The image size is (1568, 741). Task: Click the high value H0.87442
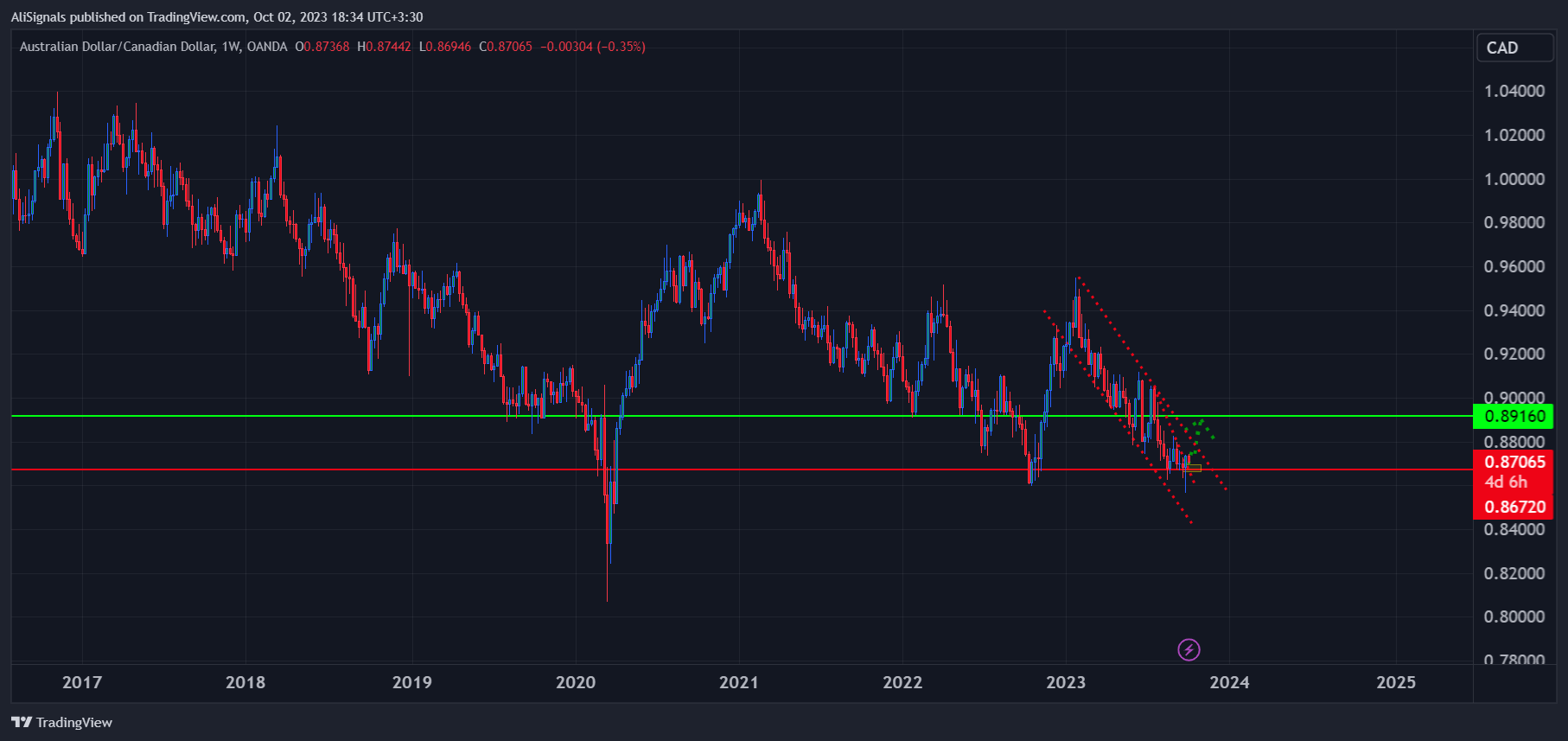coord(385,47)
